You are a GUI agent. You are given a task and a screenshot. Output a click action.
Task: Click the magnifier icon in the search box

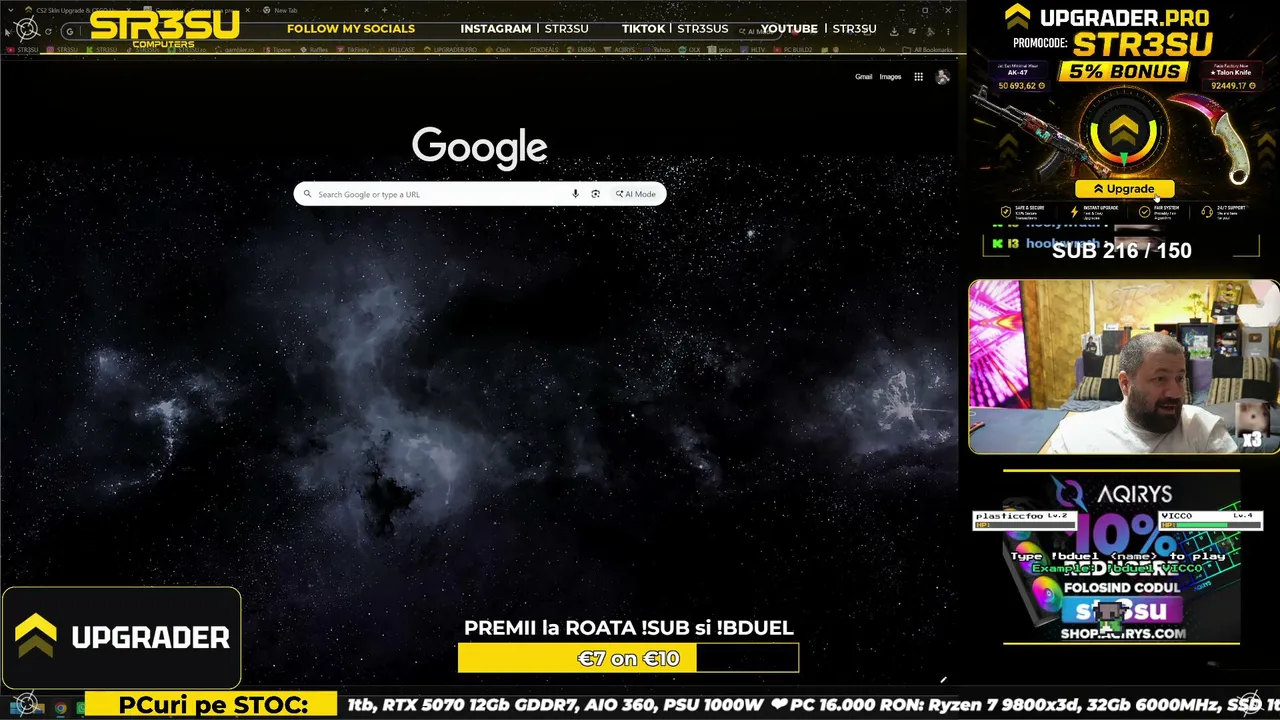point(308,194)
